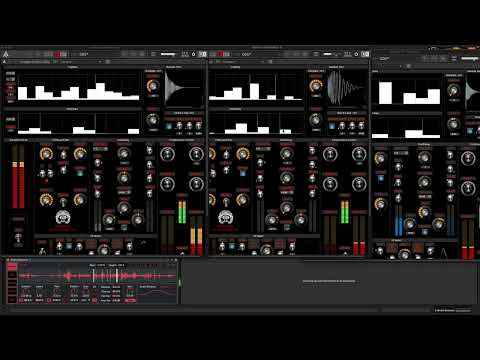Flip the toggle switch below left plugin's input meter
This screenshot has width=480, height=360.
(18, 237)
